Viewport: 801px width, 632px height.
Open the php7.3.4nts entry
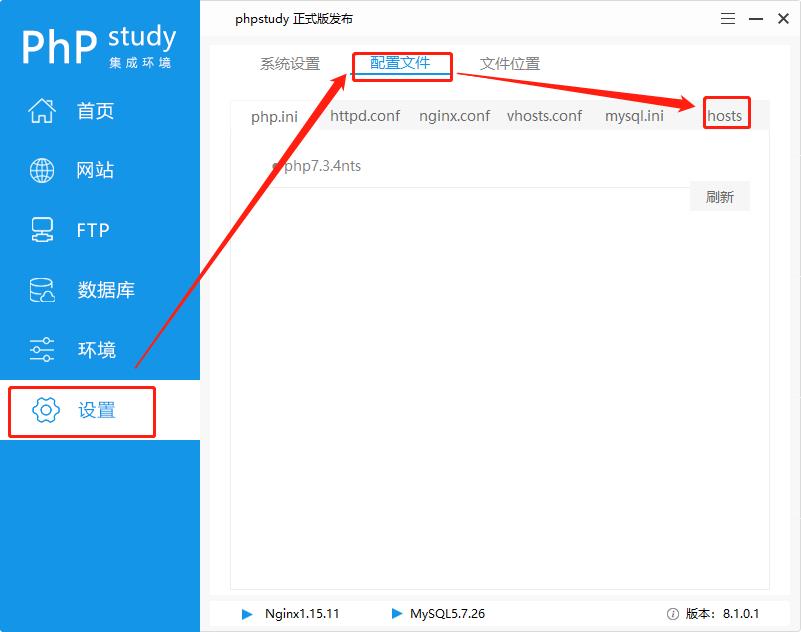pos(322,166)
